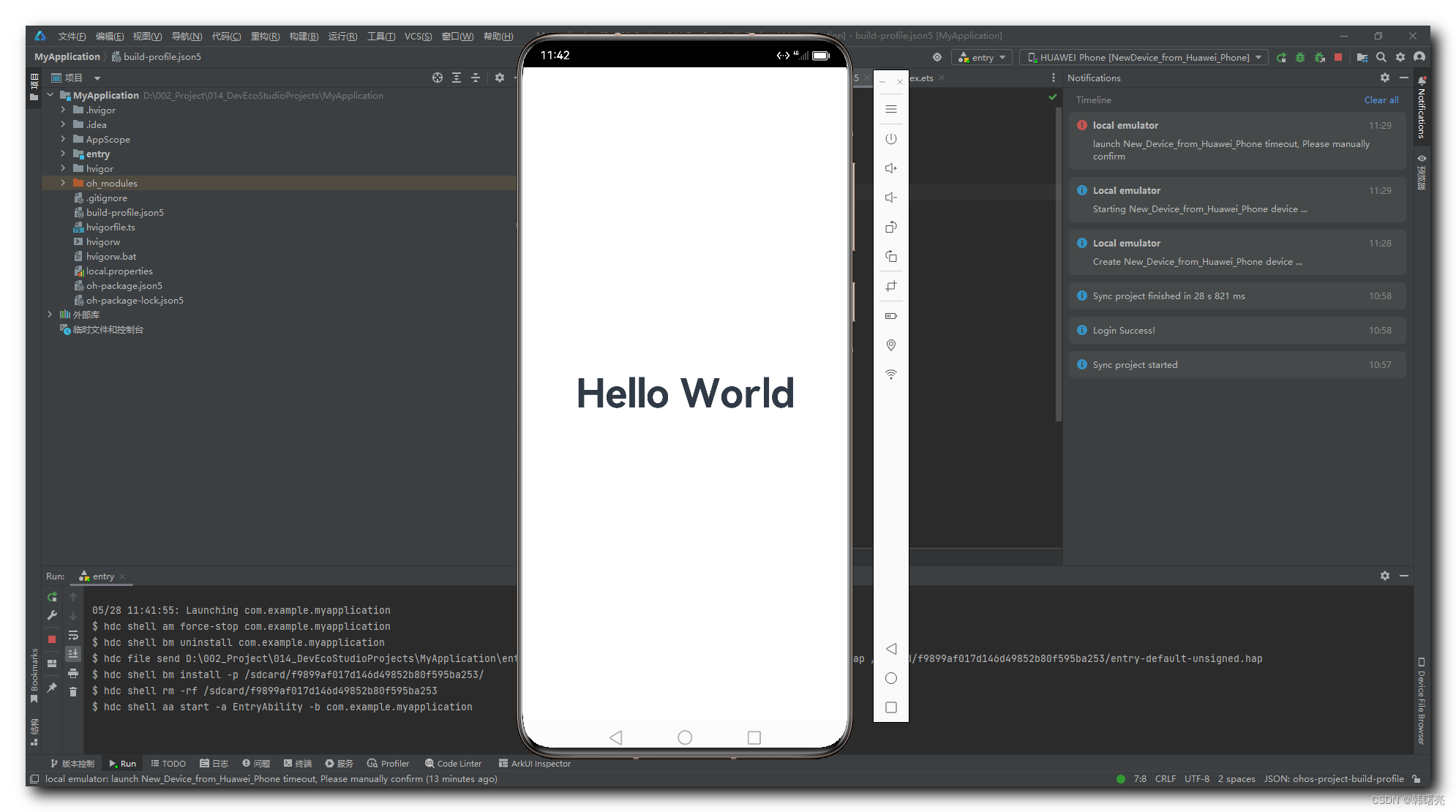Click the emulator location pin icon
The height and width of the screenshot is (812, 1456).
890,345
